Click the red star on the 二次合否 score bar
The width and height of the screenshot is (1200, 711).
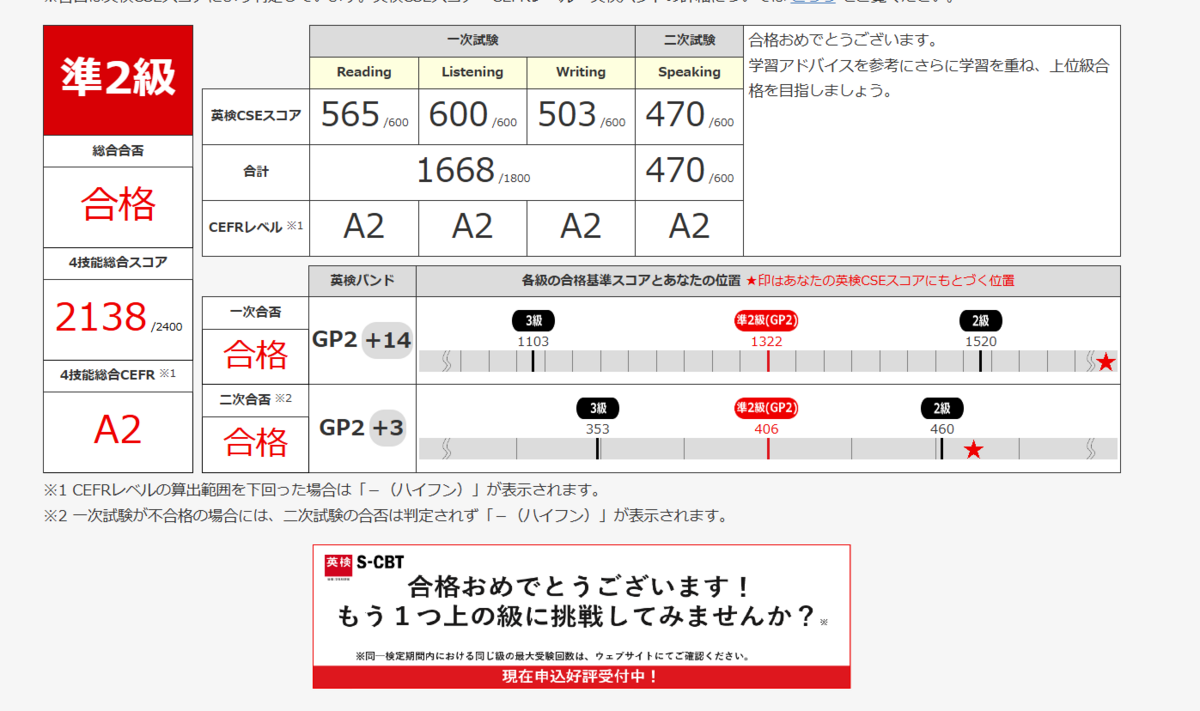[973, 450]
